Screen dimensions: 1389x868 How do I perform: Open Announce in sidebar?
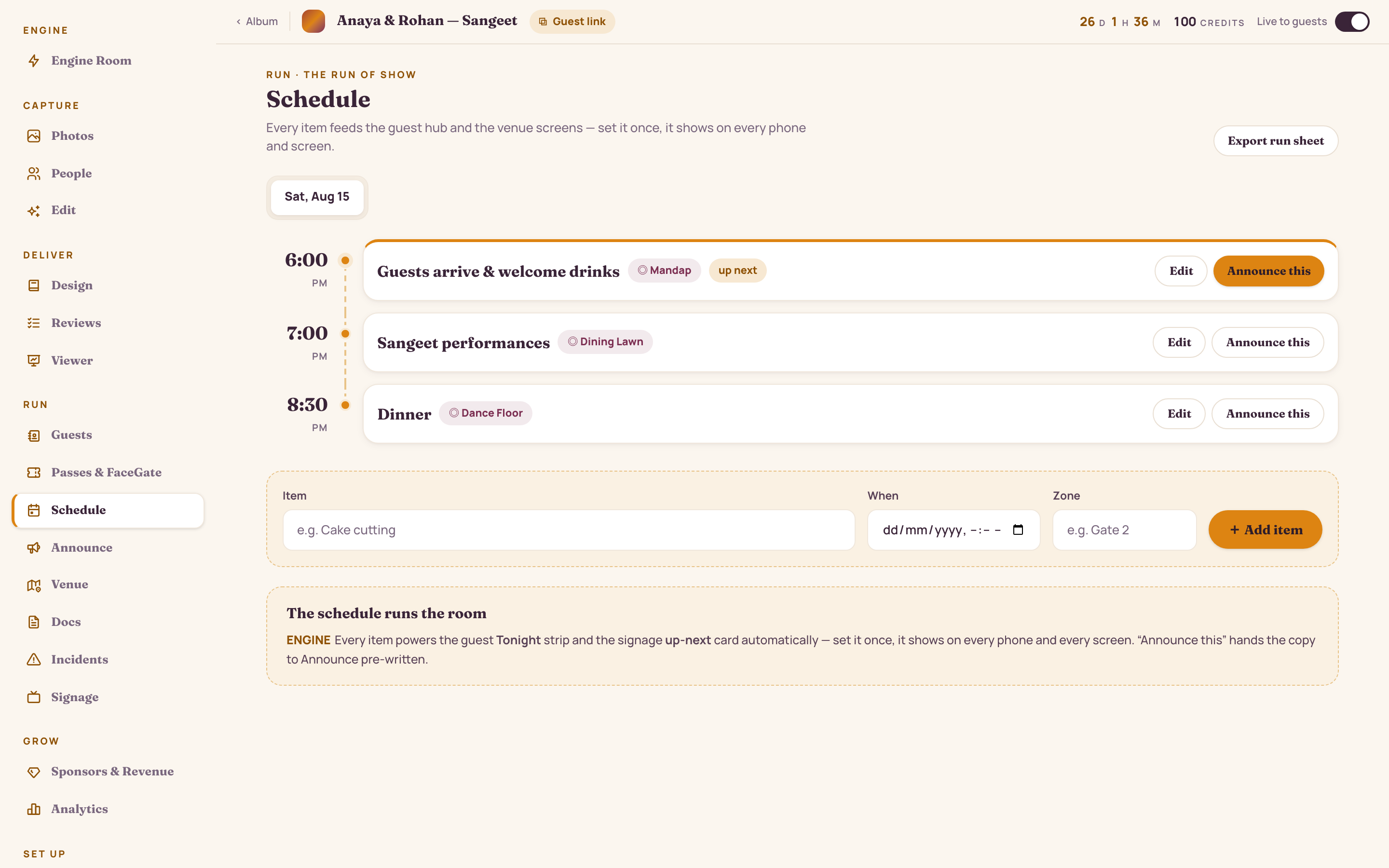pos(108,548)
